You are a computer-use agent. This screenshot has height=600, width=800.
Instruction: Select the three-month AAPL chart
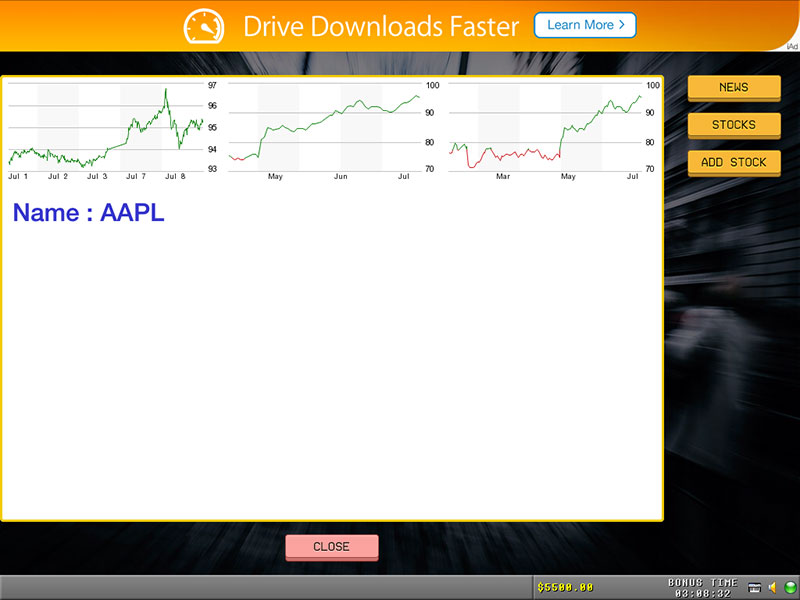click(334, 130)
